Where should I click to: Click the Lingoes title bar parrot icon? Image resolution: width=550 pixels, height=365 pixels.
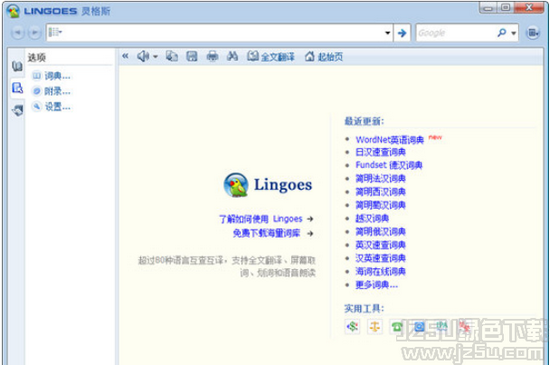pos(13,11)
